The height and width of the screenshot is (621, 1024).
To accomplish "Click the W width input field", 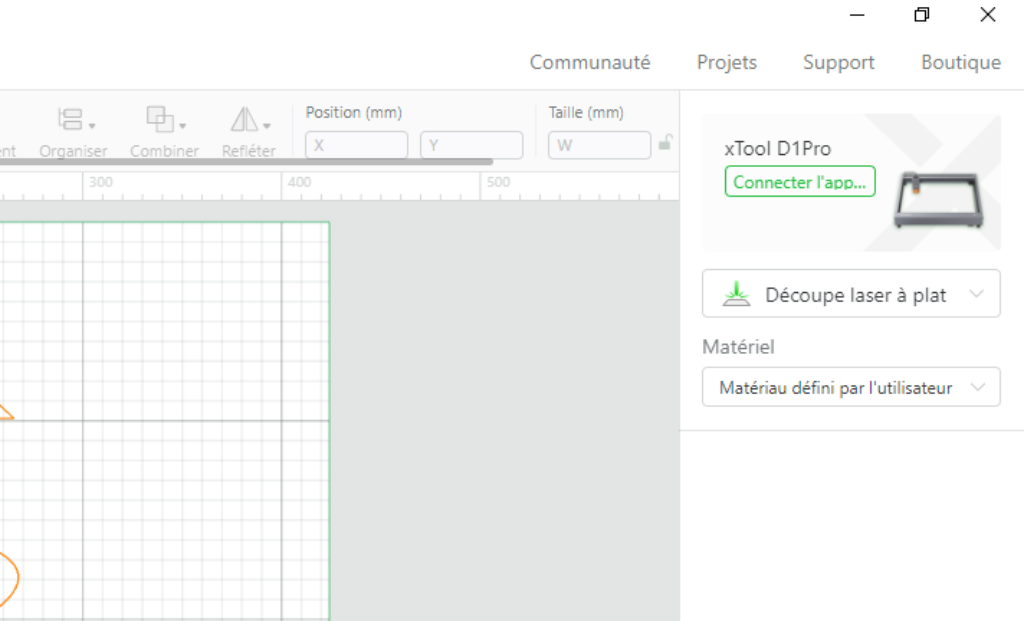I will (x=600, y=145).
